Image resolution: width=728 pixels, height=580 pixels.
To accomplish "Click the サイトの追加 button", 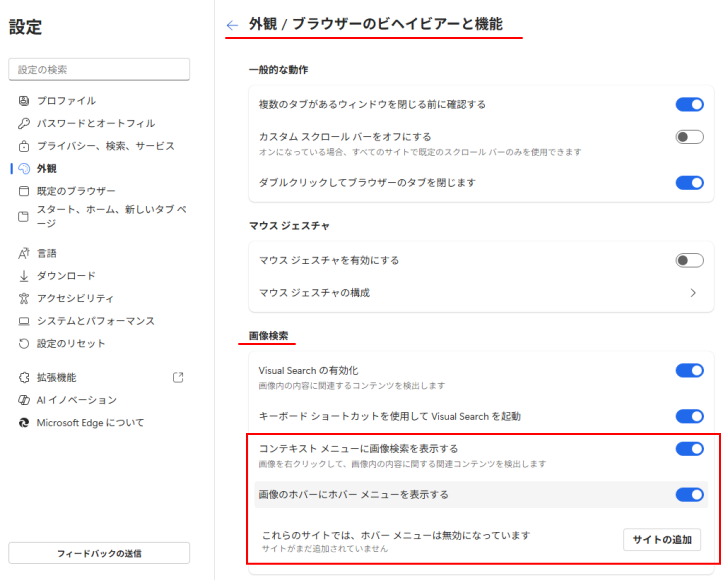I will click(x=661, y=540).
